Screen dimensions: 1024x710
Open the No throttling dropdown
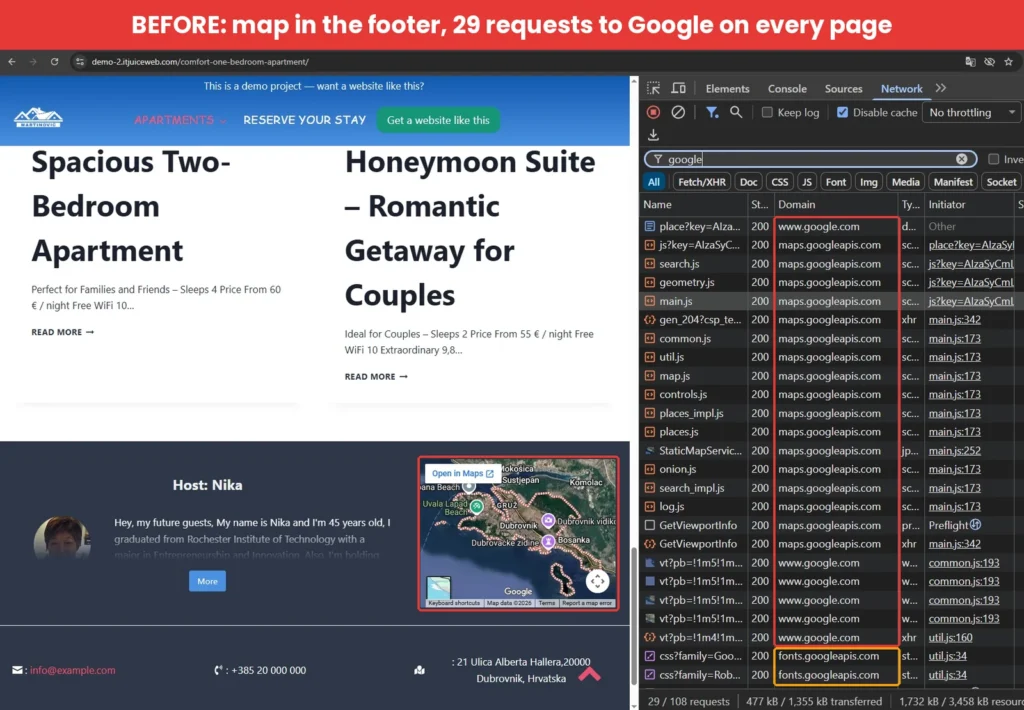[x=972, y=112]
